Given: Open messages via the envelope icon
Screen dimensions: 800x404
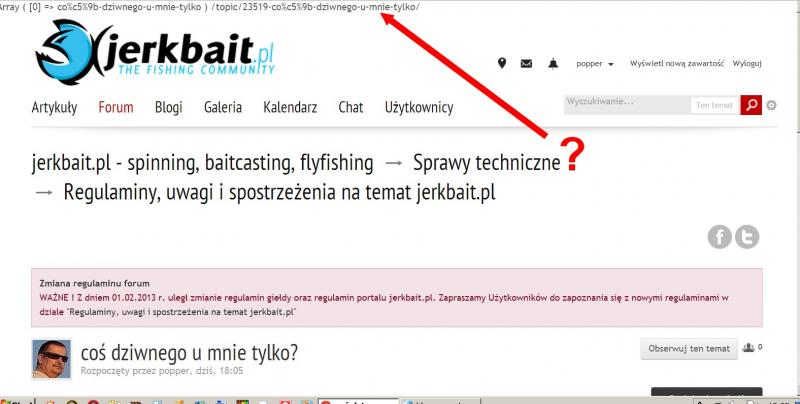Looking at the screenshot, I should [x=527, y=64].
